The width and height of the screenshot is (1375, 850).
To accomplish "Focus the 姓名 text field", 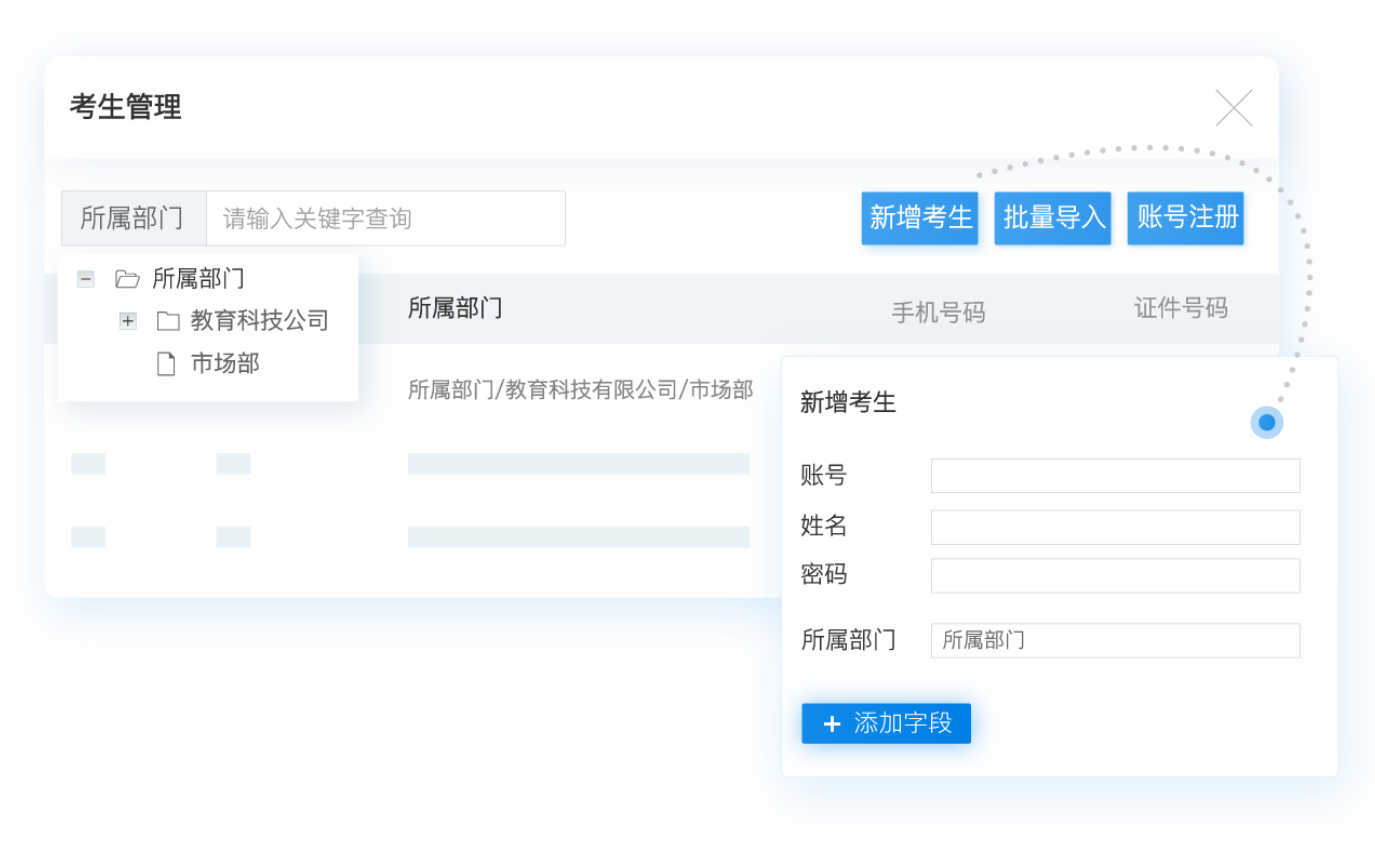I will [x=1115, y=527].
